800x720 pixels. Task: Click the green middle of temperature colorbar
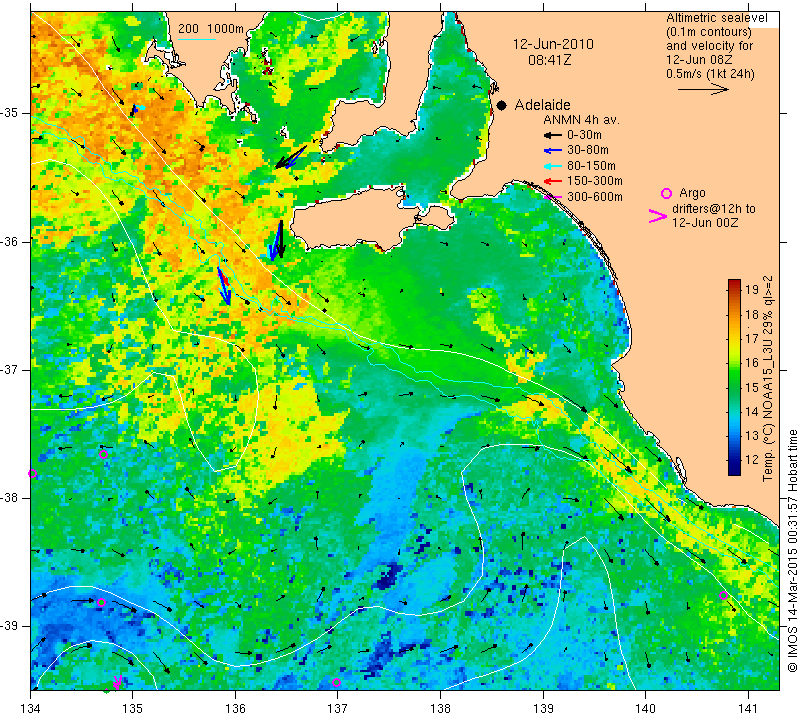(734, 377)
